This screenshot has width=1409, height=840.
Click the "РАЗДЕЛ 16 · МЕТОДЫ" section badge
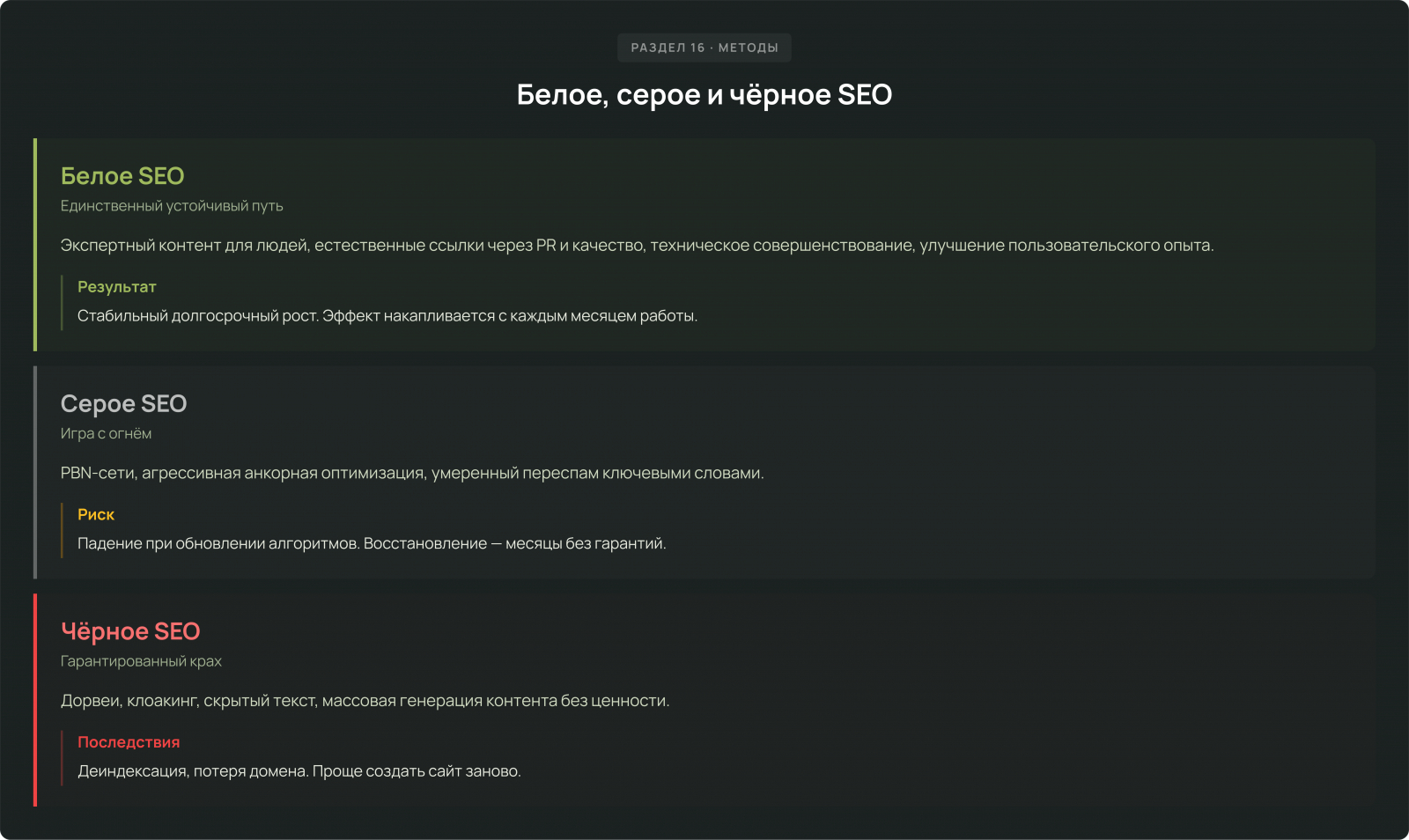pos(704,48)
